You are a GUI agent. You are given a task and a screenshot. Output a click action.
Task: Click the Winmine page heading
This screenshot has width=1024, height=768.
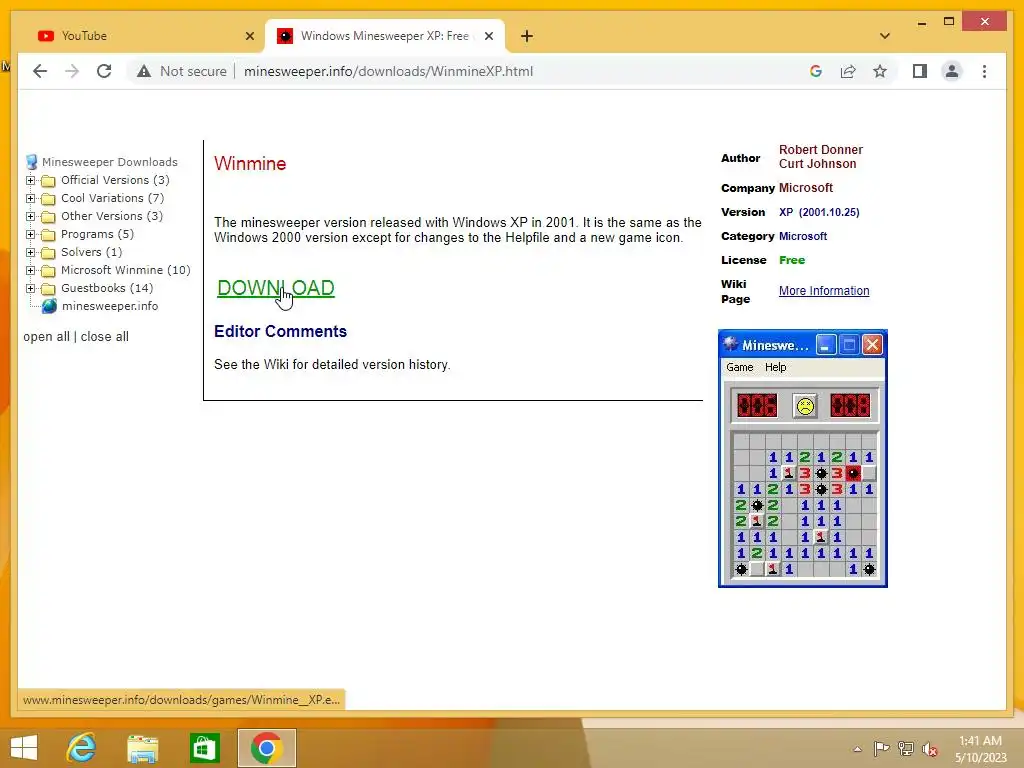pyautogui.click(x=250, y=163)
